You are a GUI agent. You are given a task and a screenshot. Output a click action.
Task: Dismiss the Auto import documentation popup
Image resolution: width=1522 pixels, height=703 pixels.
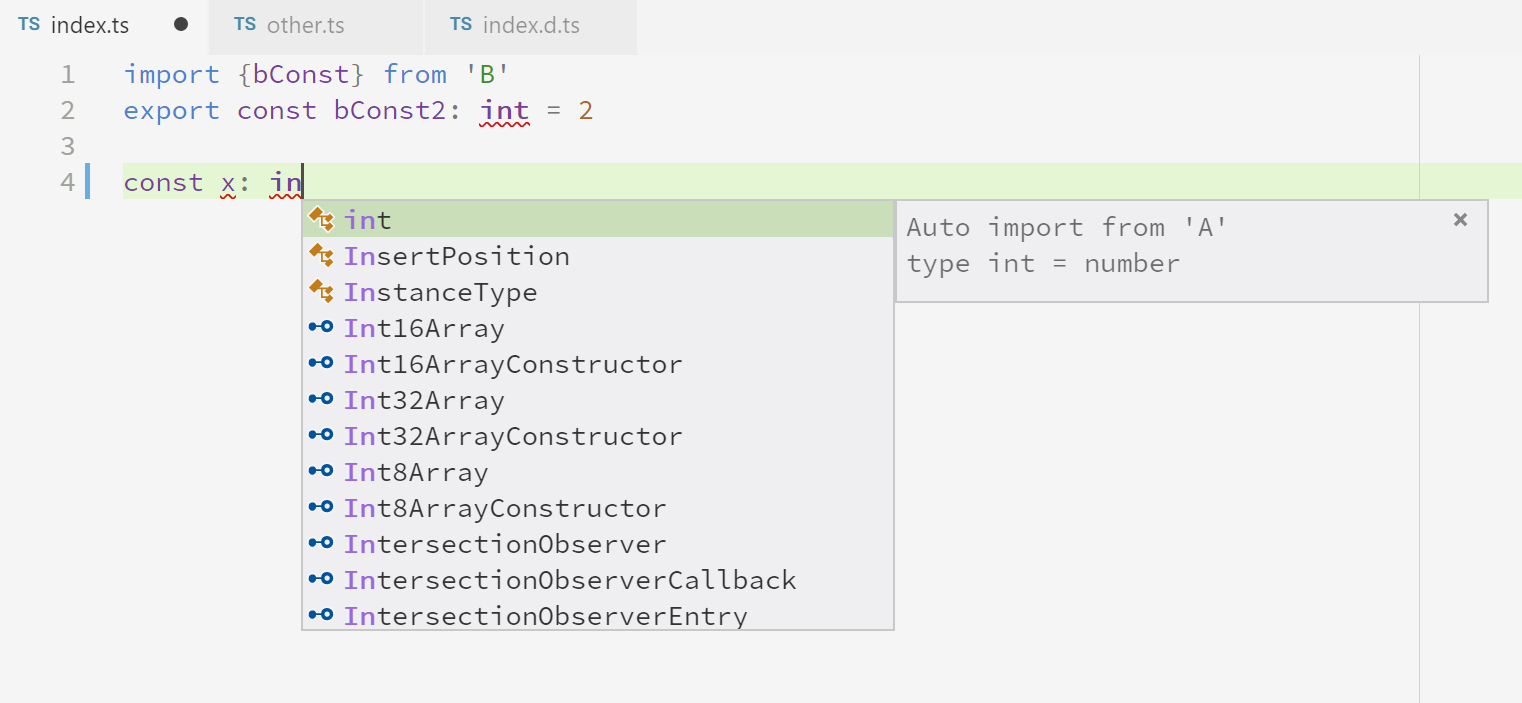coord(1460,219)
